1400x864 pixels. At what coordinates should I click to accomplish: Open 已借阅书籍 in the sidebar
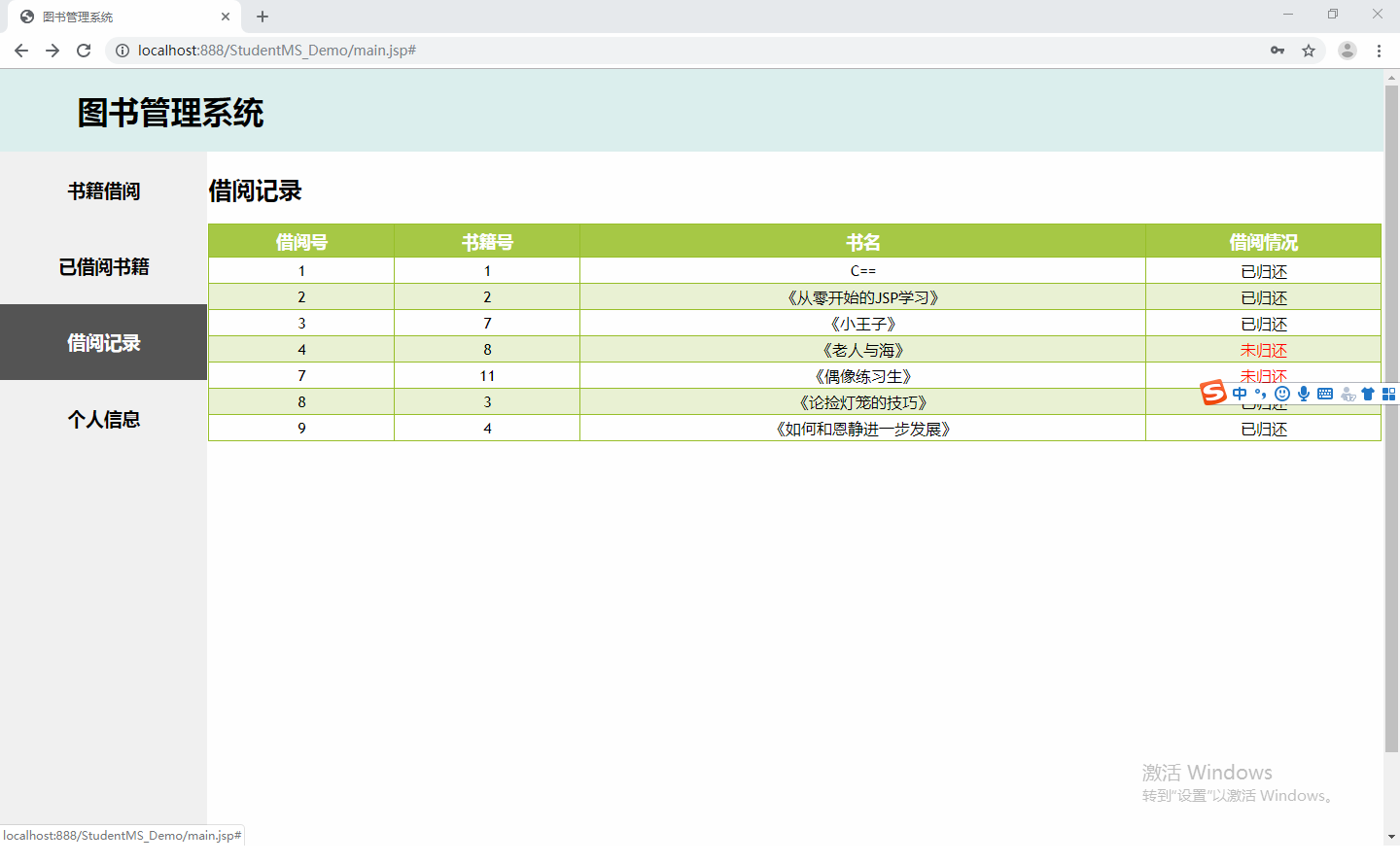103,266
